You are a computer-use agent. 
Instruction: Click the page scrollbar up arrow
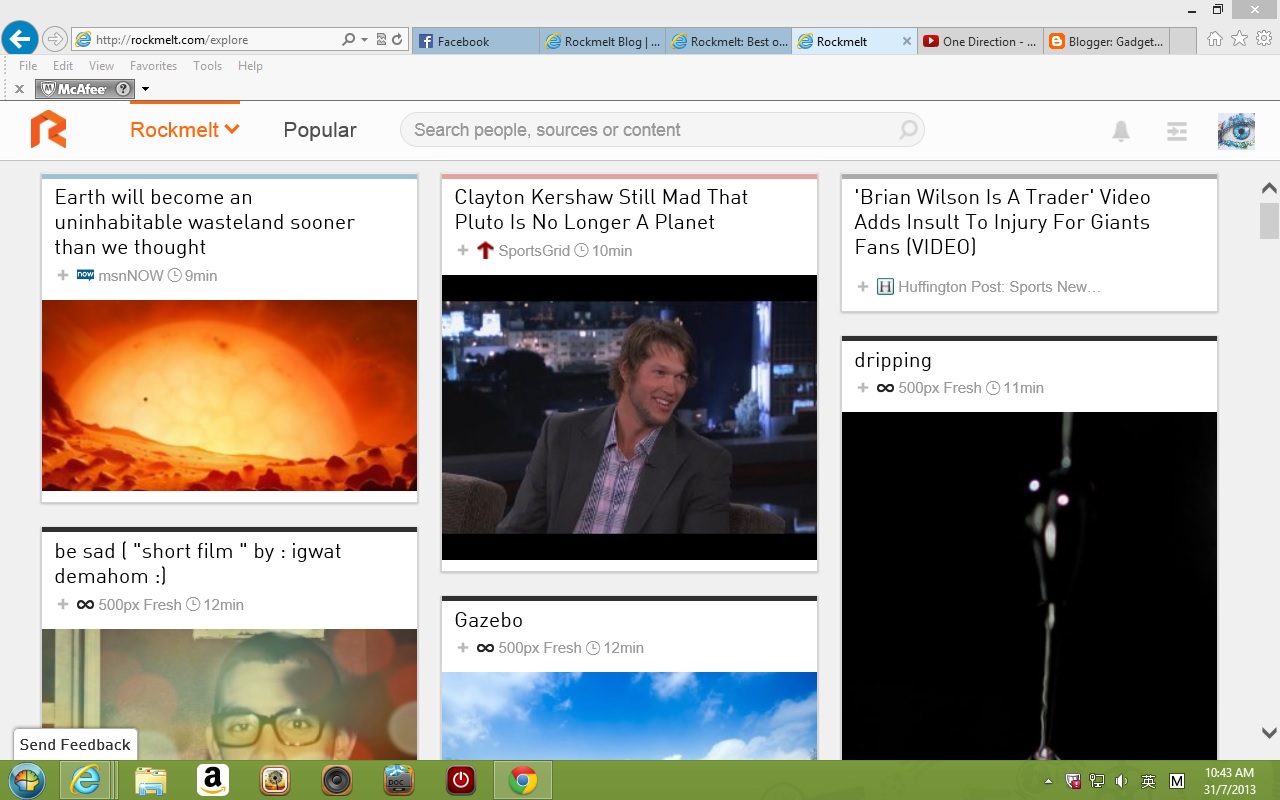pos(1269,188)
